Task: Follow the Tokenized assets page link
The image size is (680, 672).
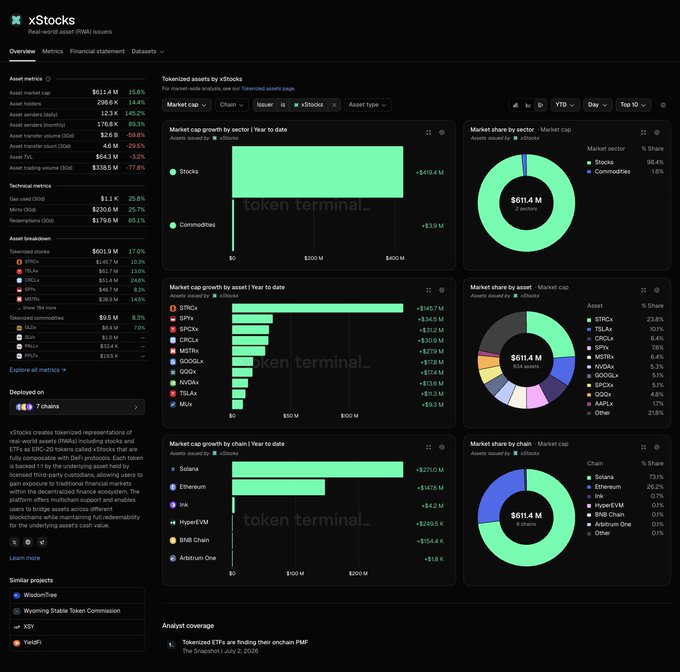Action: pyautogui.click(x=268, y=88)
